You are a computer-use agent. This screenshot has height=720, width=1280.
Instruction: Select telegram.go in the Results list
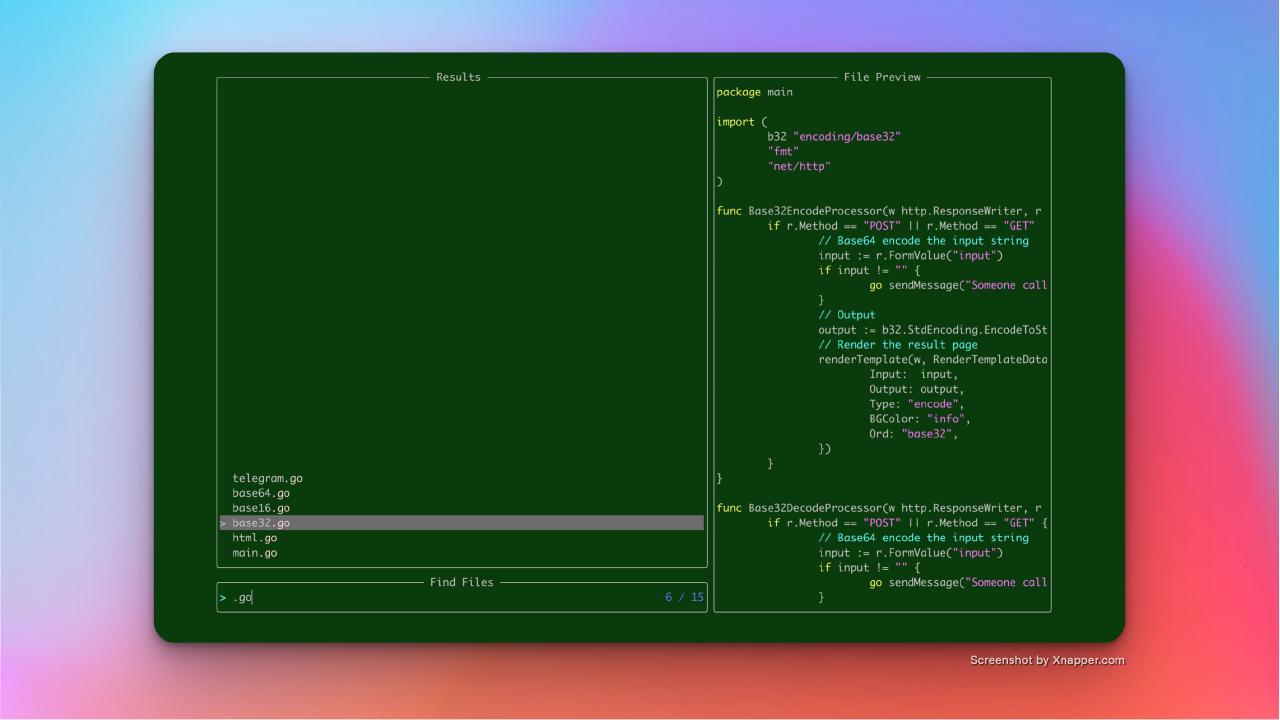pos(267,478)
